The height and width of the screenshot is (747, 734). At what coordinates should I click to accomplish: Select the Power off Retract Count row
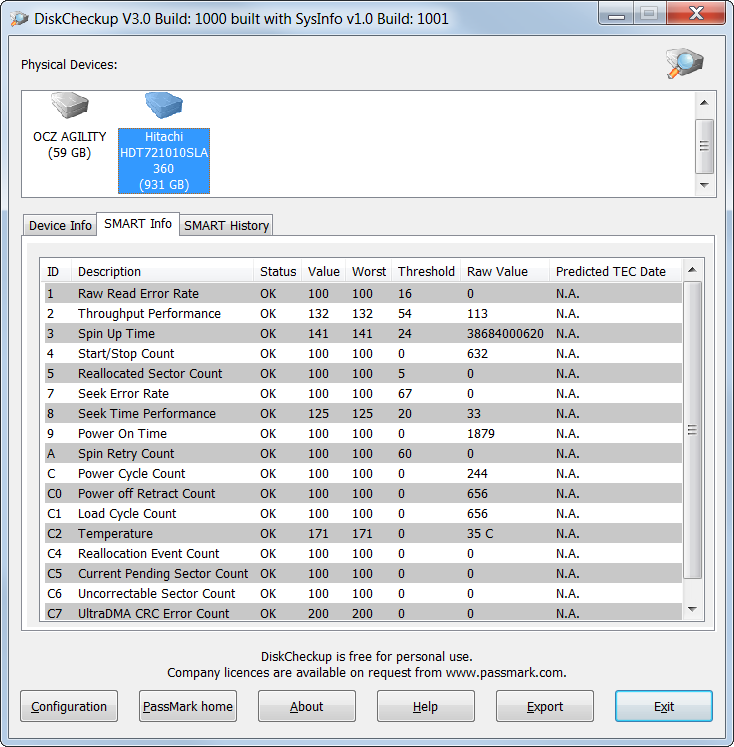(363, 494)
